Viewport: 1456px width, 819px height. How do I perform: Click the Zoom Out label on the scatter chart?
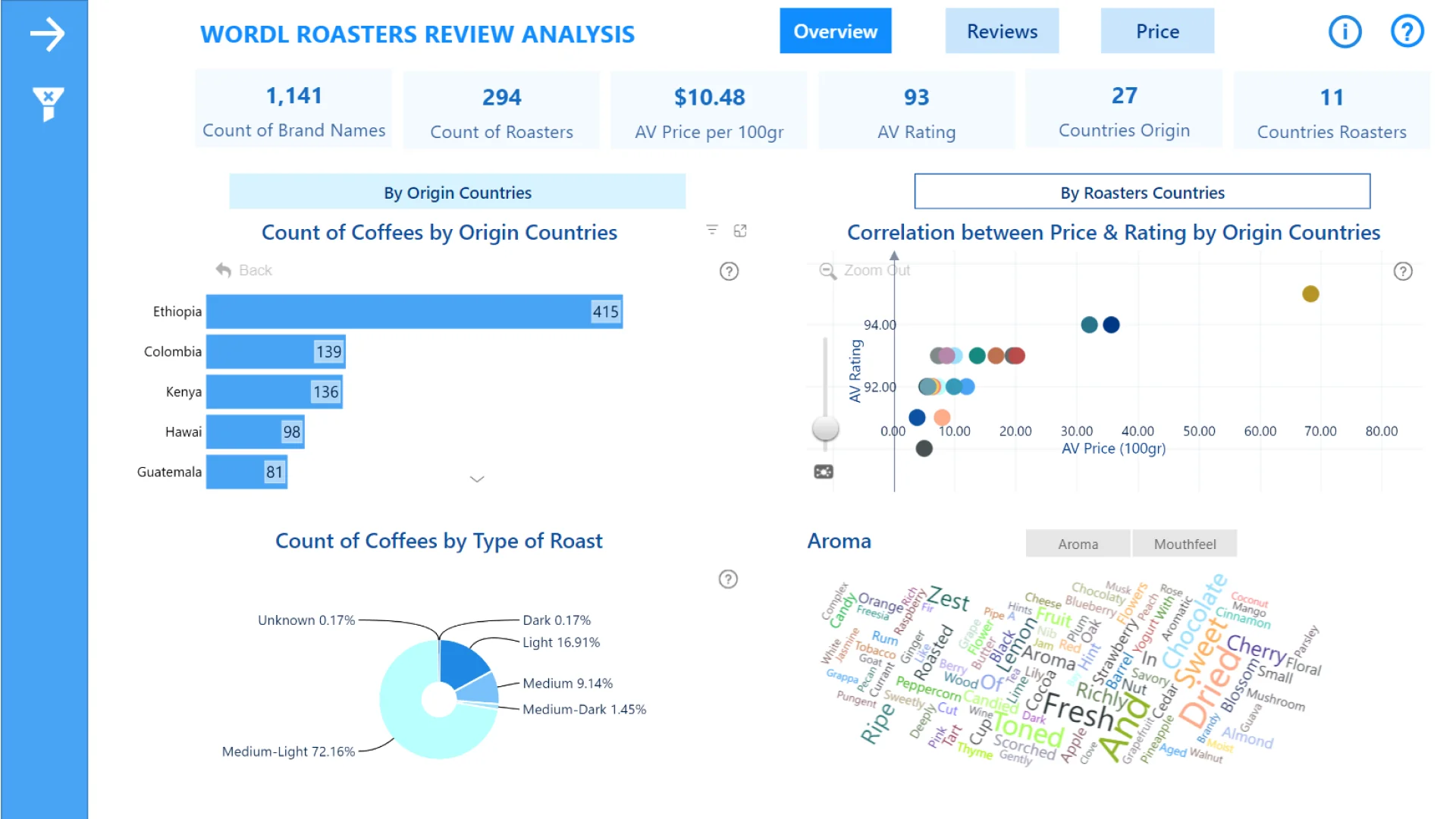pyautogui.click(x=877, y=270)
